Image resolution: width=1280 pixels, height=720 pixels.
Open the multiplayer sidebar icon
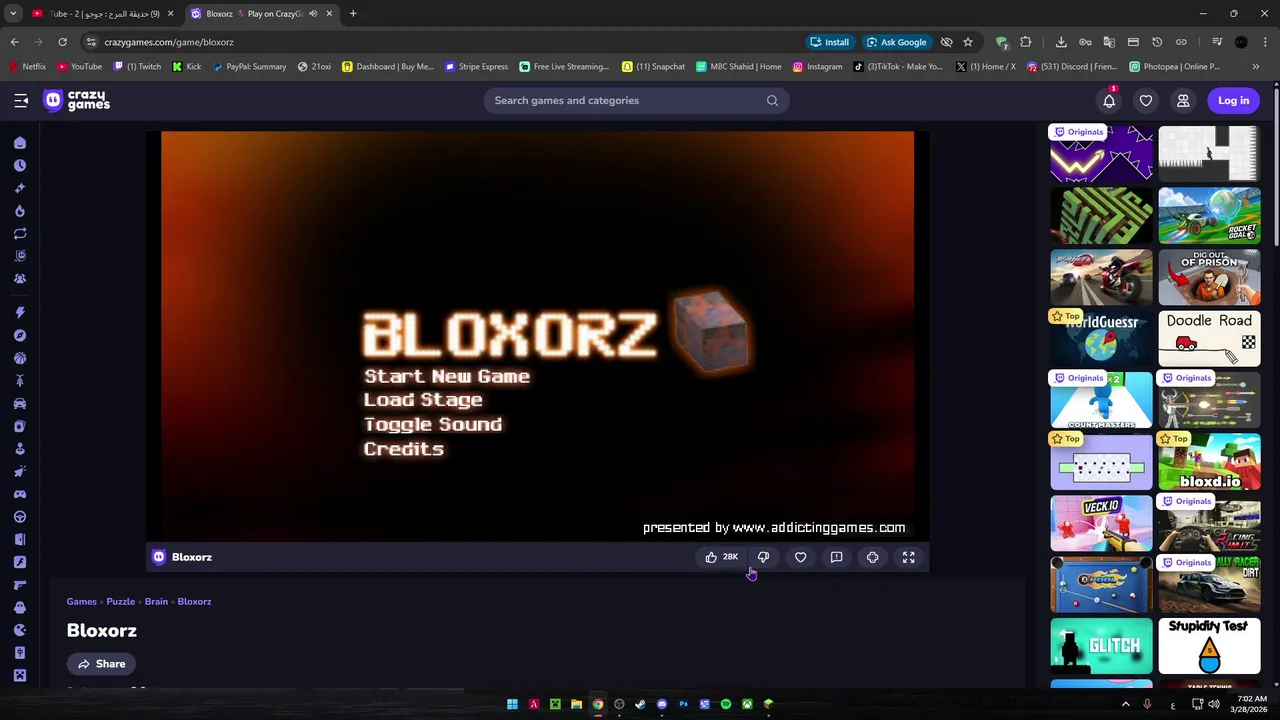(x=20, y=278)
